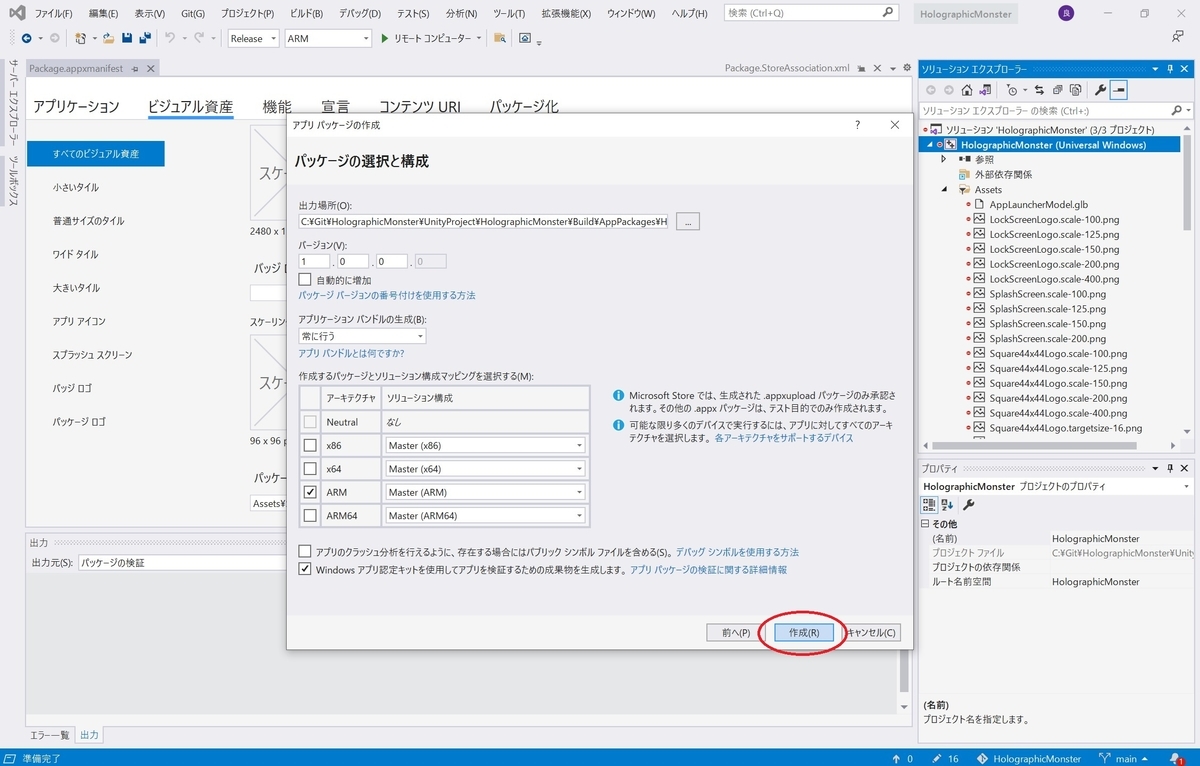
Task: Click Show All Files icon
Action: 1075,90
